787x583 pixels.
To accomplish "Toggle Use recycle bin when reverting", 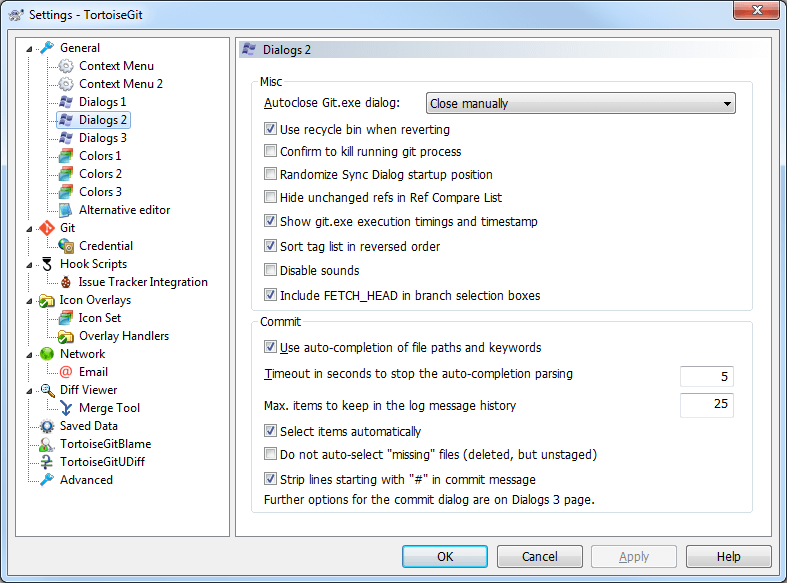I will [x=271, y=129].
